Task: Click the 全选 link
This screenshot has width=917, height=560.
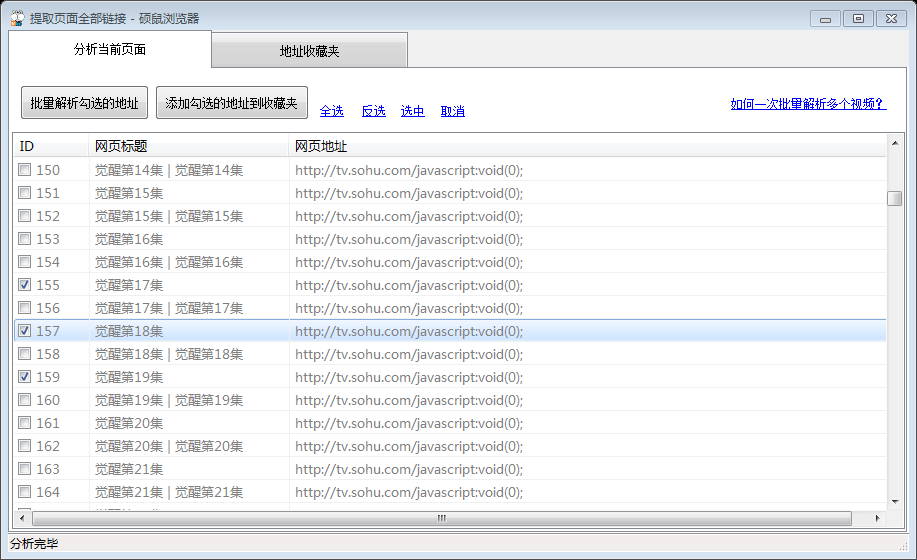Action: (x=332, y=111)
